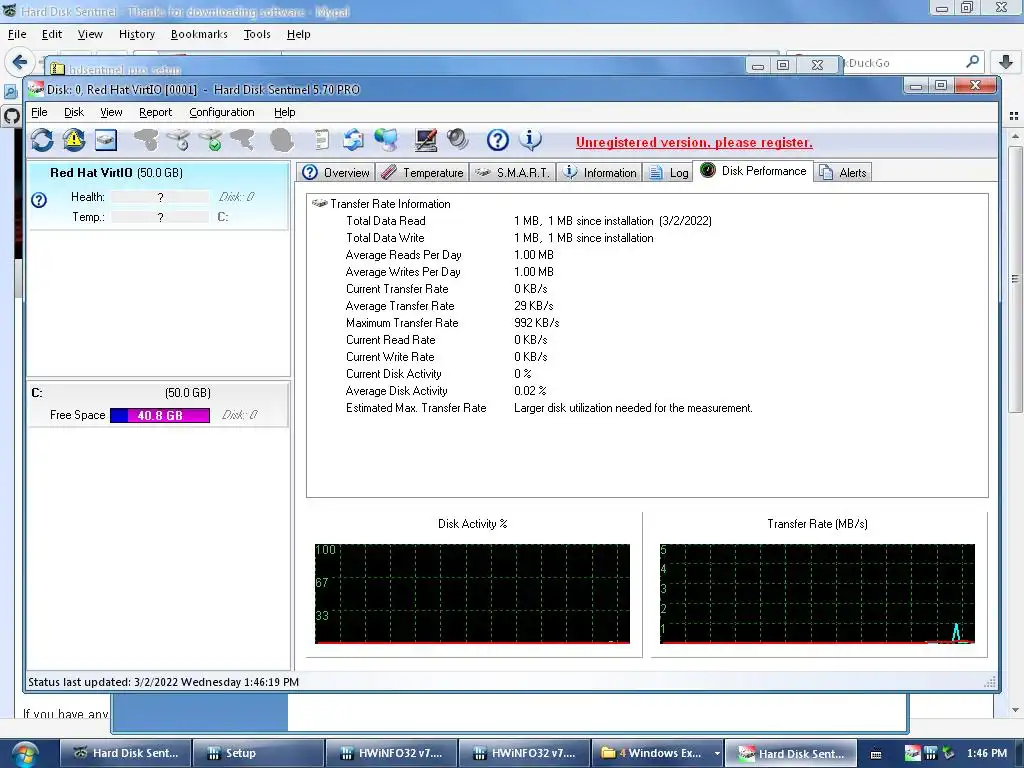Click the Hard Disk Sentinel system tray icon

click(912, 753)
